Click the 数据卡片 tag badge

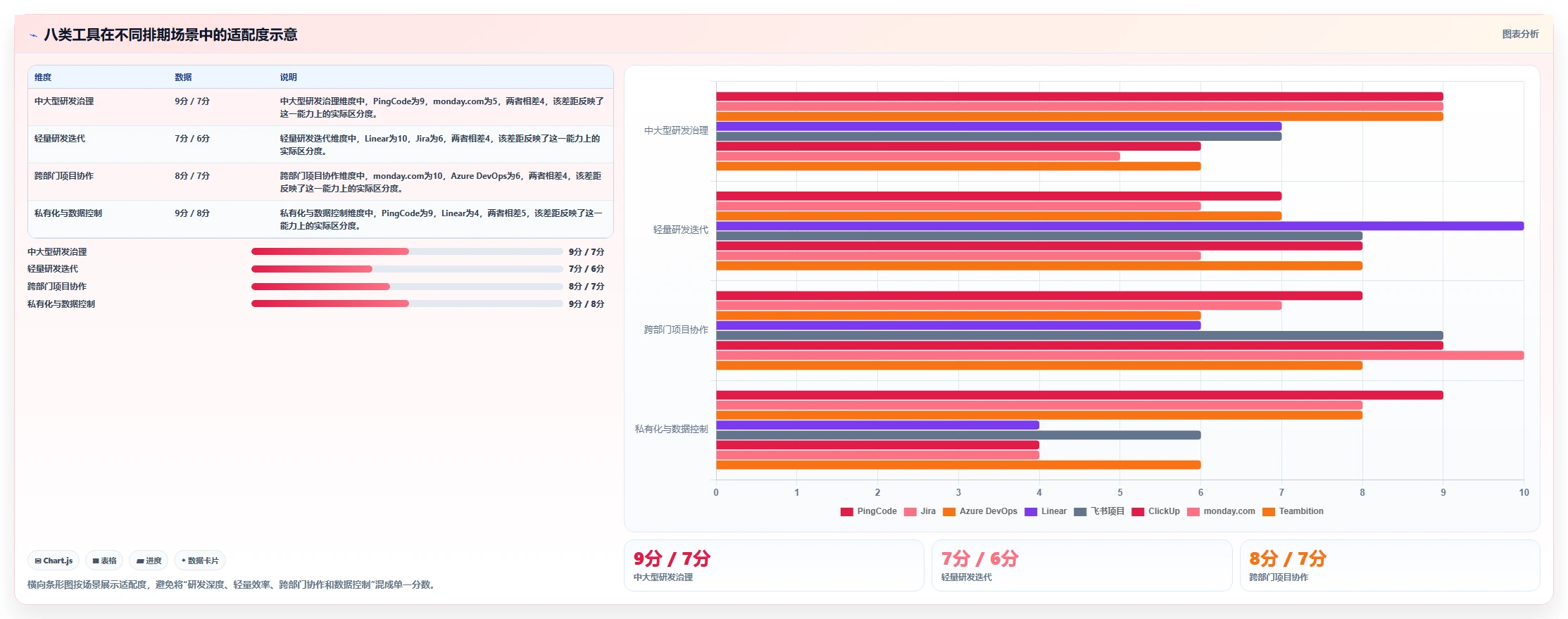pyautogui.click(x=200, y=561)
